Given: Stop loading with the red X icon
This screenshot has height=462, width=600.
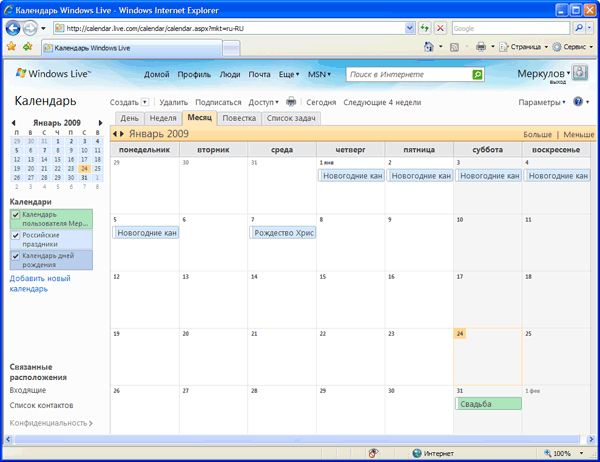Looking at the screenshot, I should (x=440, y=28).
